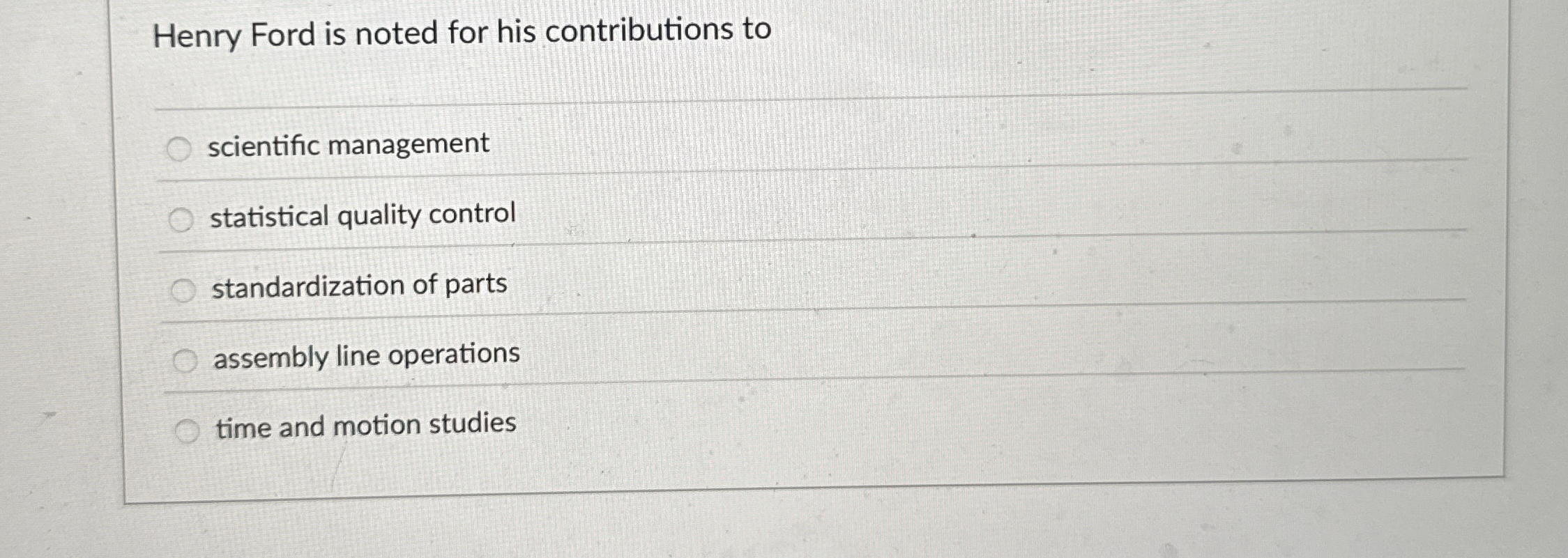This screenshot has height=558, width=1568.
Task: Click the 'time and motion studies' answer label
Action: click(x=366, y=425)
